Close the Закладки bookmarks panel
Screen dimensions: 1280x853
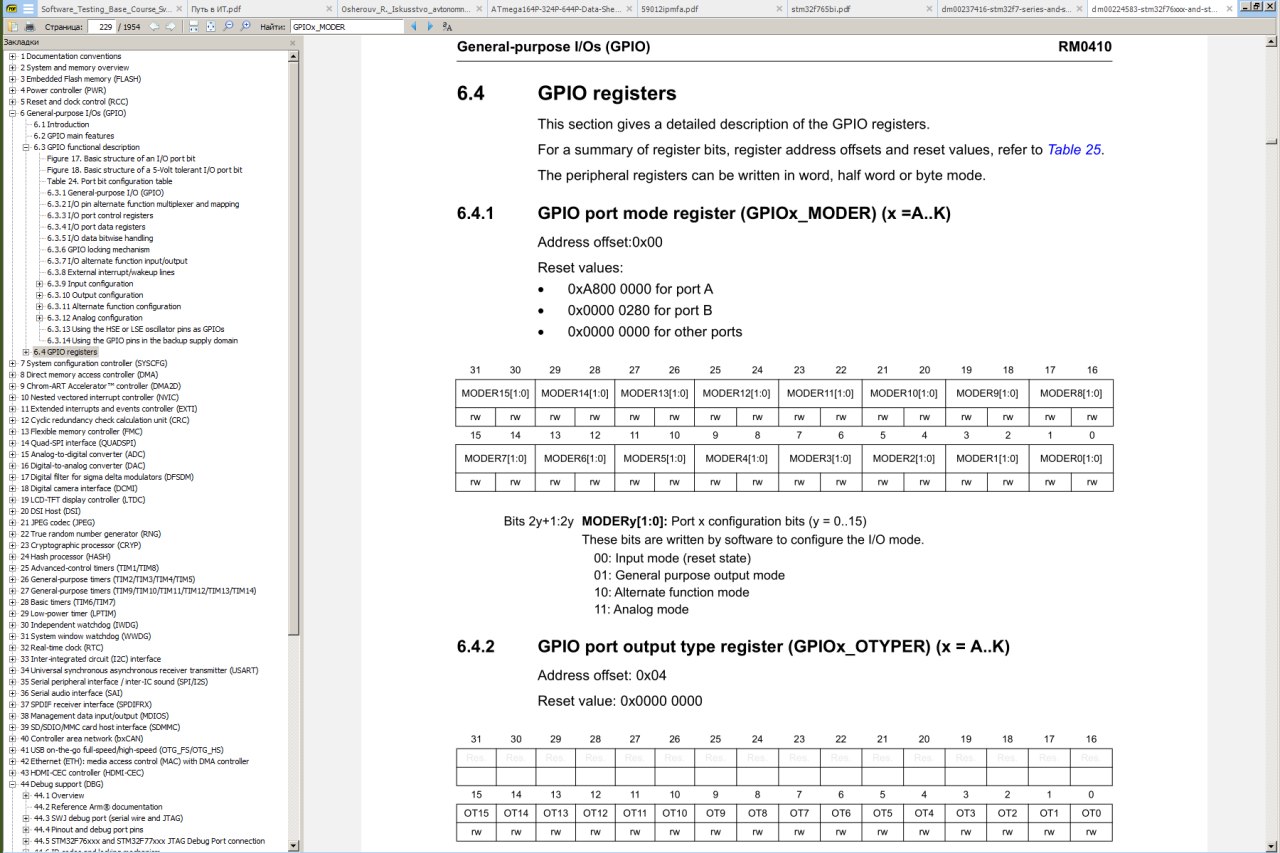pyautogui.click(x=293, y=43)
